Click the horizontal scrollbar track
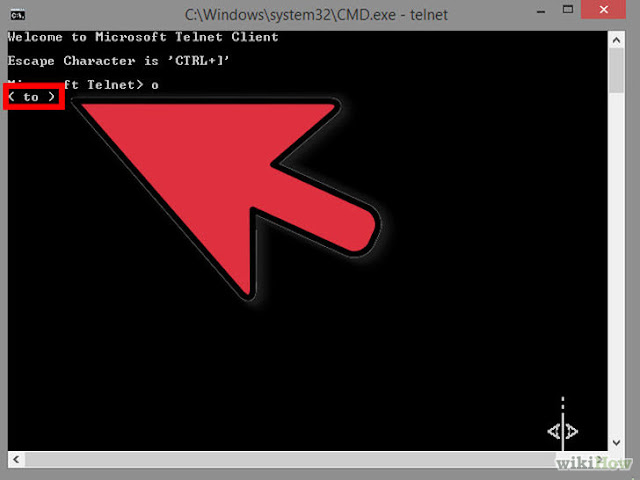 click(290, 460)
